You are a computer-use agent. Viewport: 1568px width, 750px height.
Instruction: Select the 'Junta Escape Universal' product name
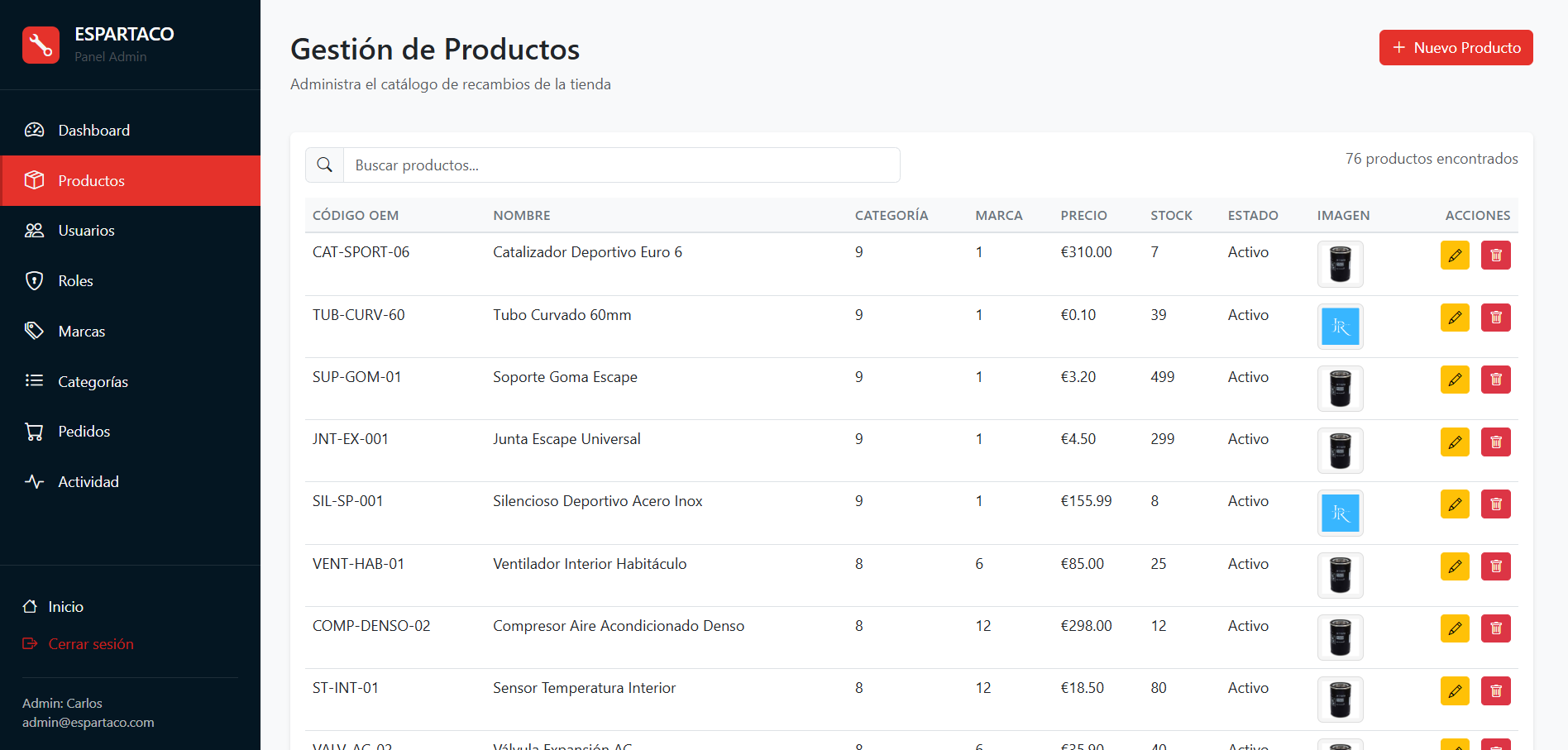click(566, 439)
